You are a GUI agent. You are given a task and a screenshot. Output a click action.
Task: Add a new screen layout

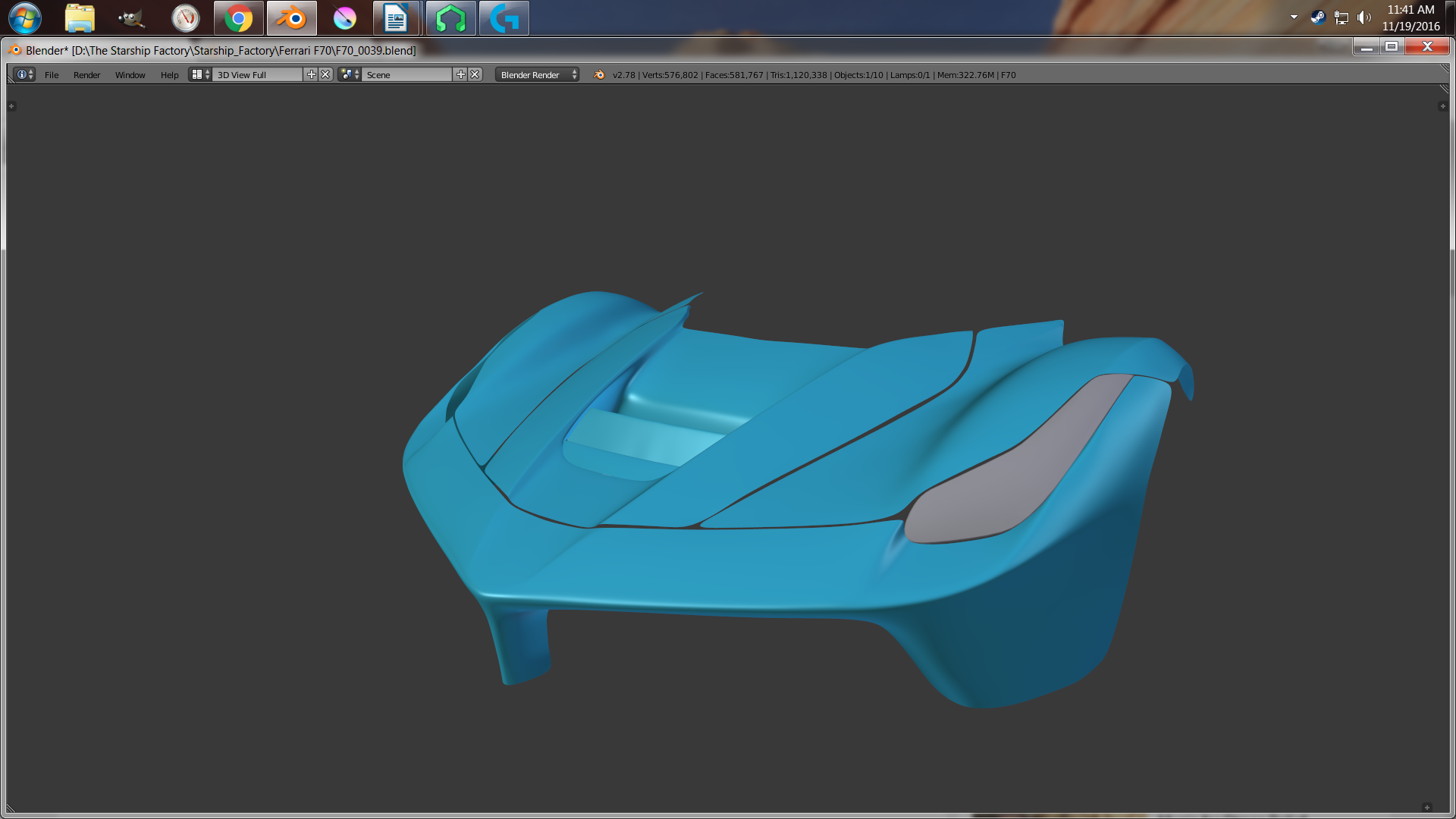coord(311,74)
